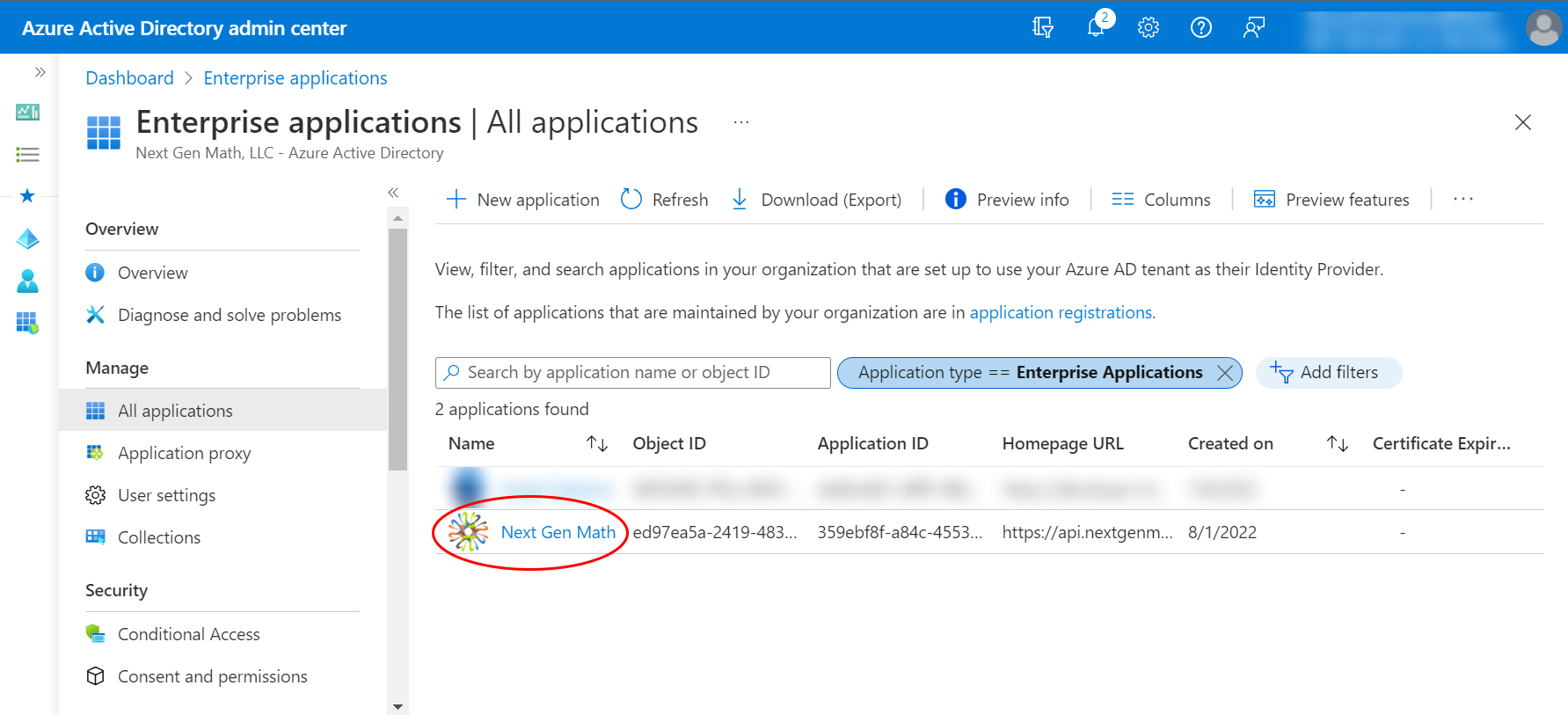Select the 8/1/2022 created date cell
Viewport: 1568px width, 715px height.
(x=1222, y=532)
